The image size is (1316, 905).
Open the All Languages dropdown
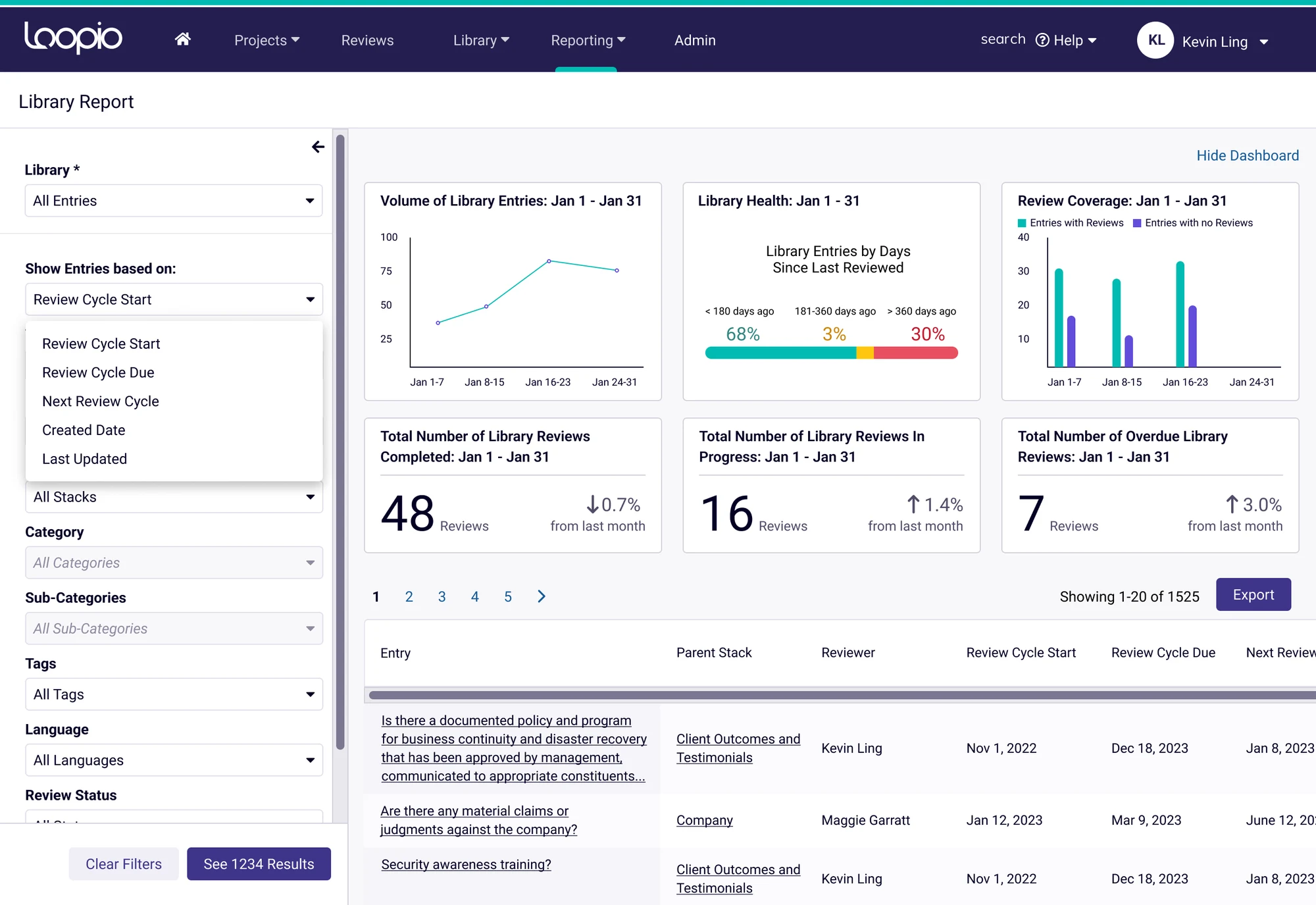coord(174,760)
